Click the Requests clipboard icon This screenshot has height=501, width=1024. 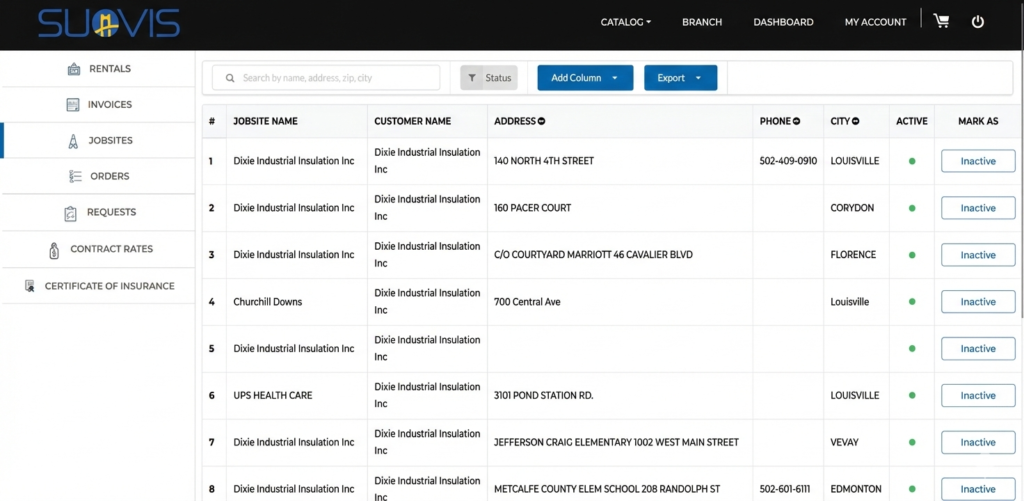point(71,213)
